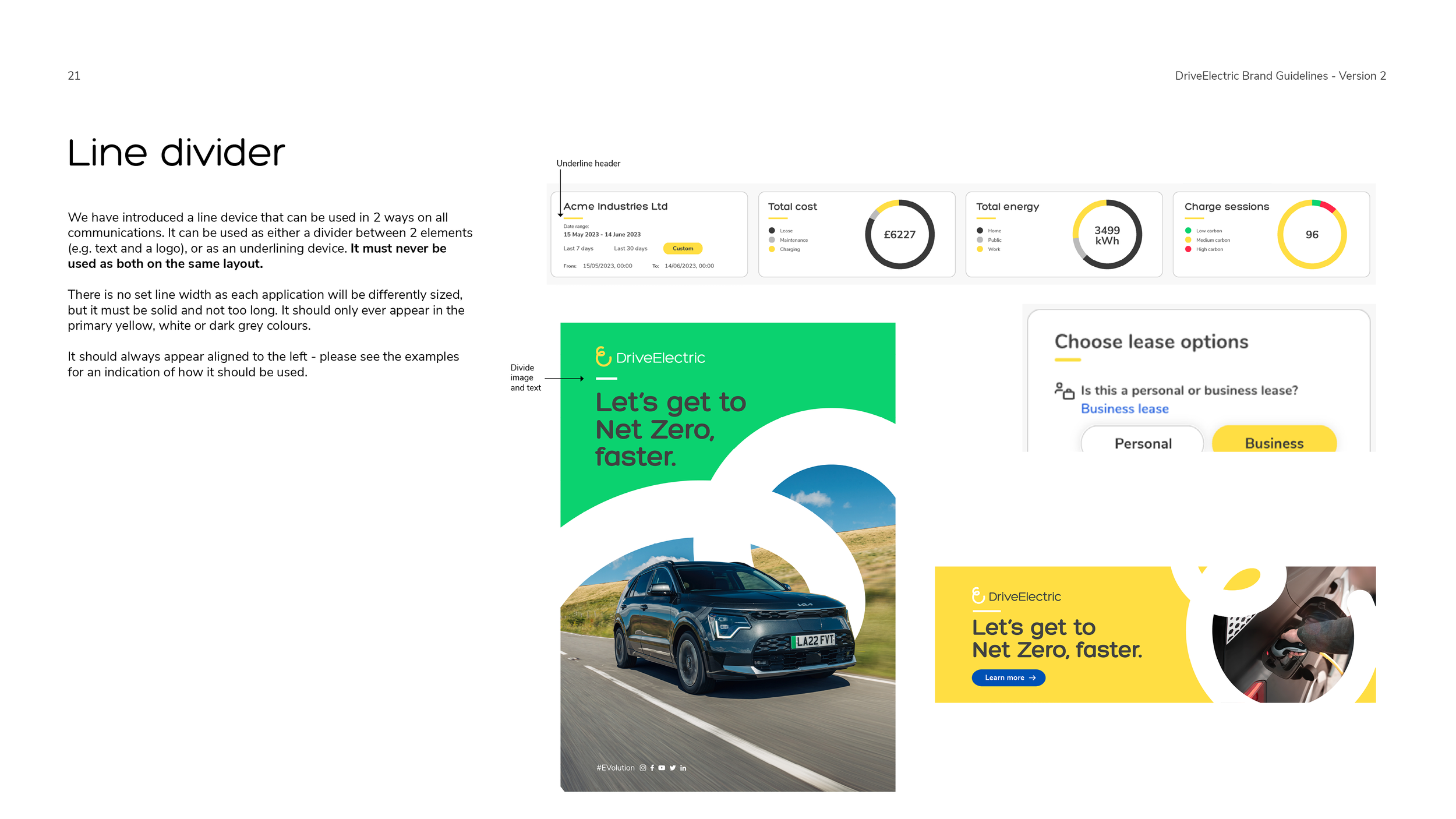Click the yellow dot next to Work
1456x819 pixels.
pos(980,249)
